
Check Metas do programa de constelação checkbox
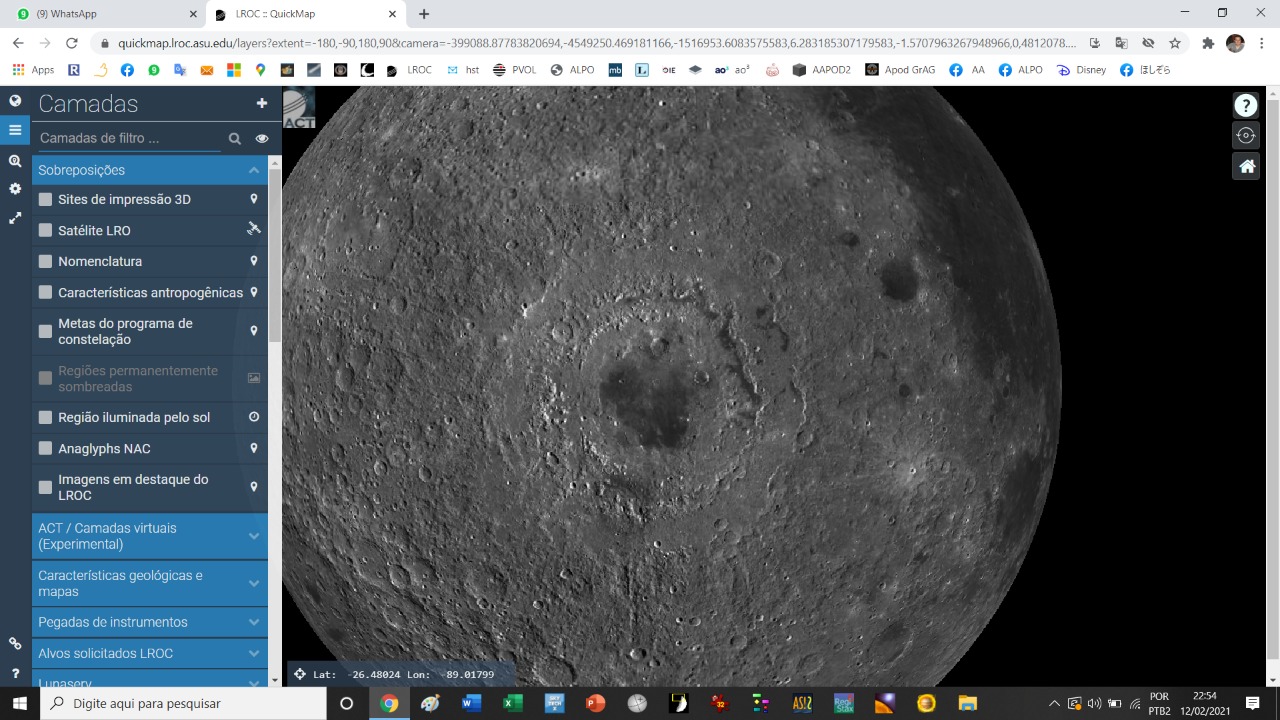click(45, 331)
